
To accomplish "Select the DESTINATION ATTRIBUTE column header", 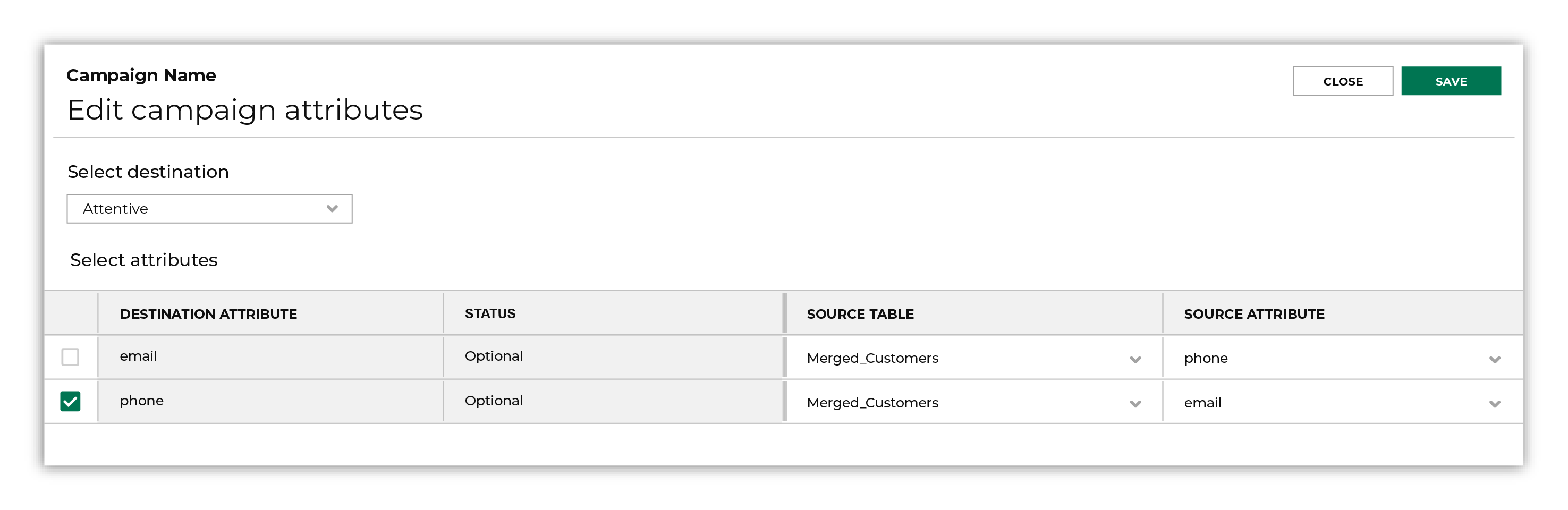I will 208,314.
